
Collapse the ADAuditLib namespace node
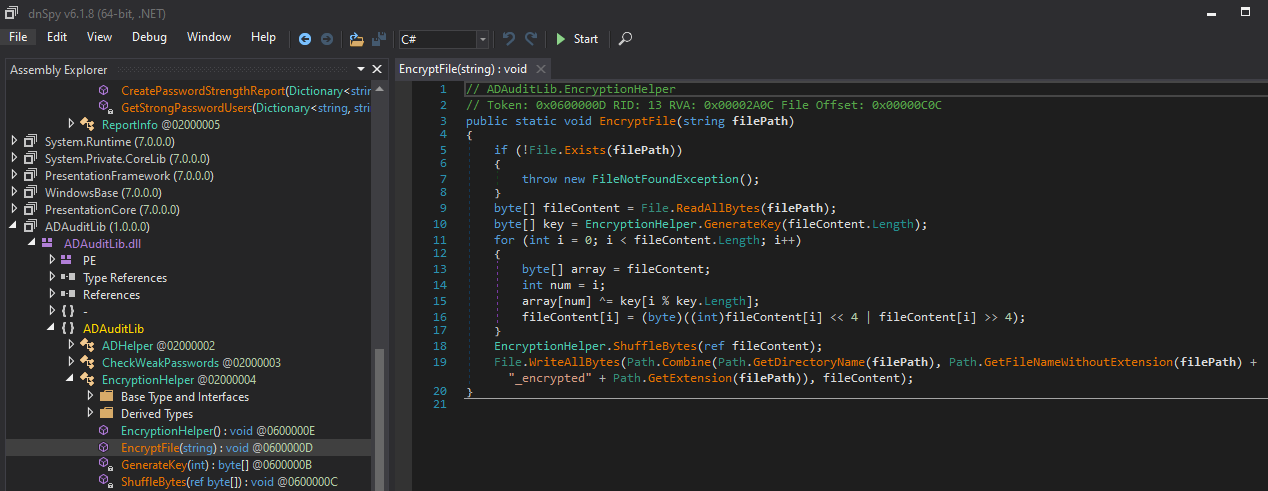pyautogui.click(x=52, y=328)
